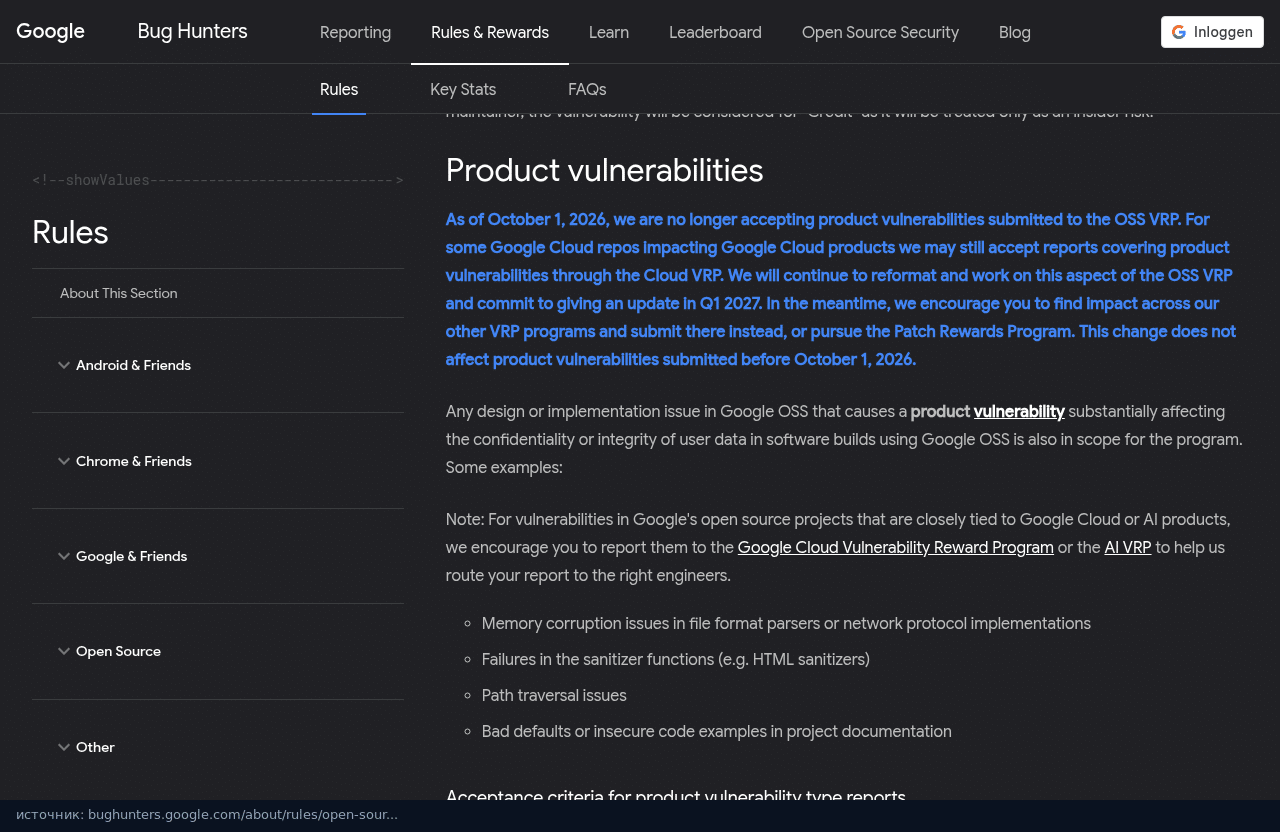Expand the Other section chevron

(64, 747)
